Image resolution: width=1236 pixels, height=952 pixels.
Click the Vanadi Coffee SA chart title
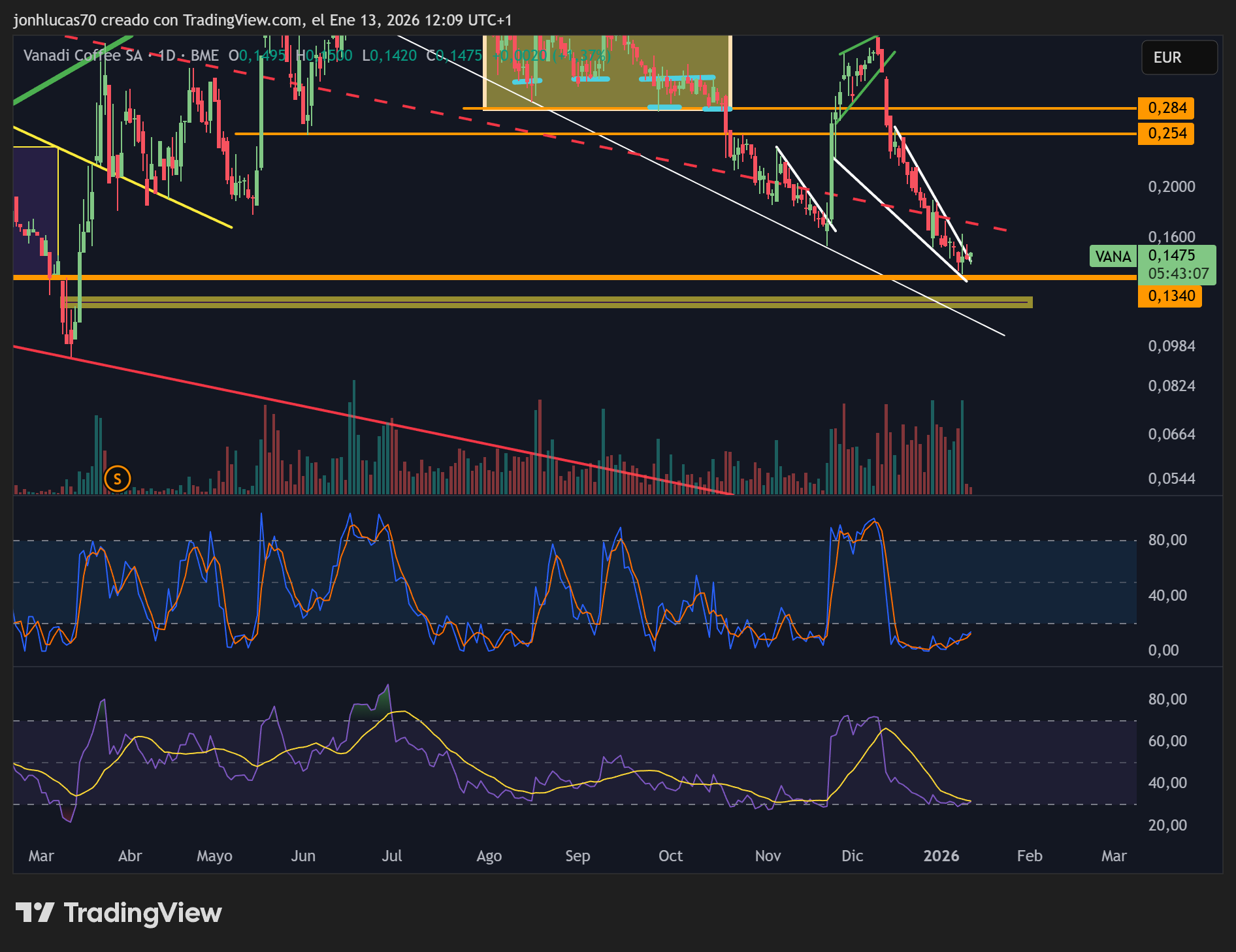point(83,56)
